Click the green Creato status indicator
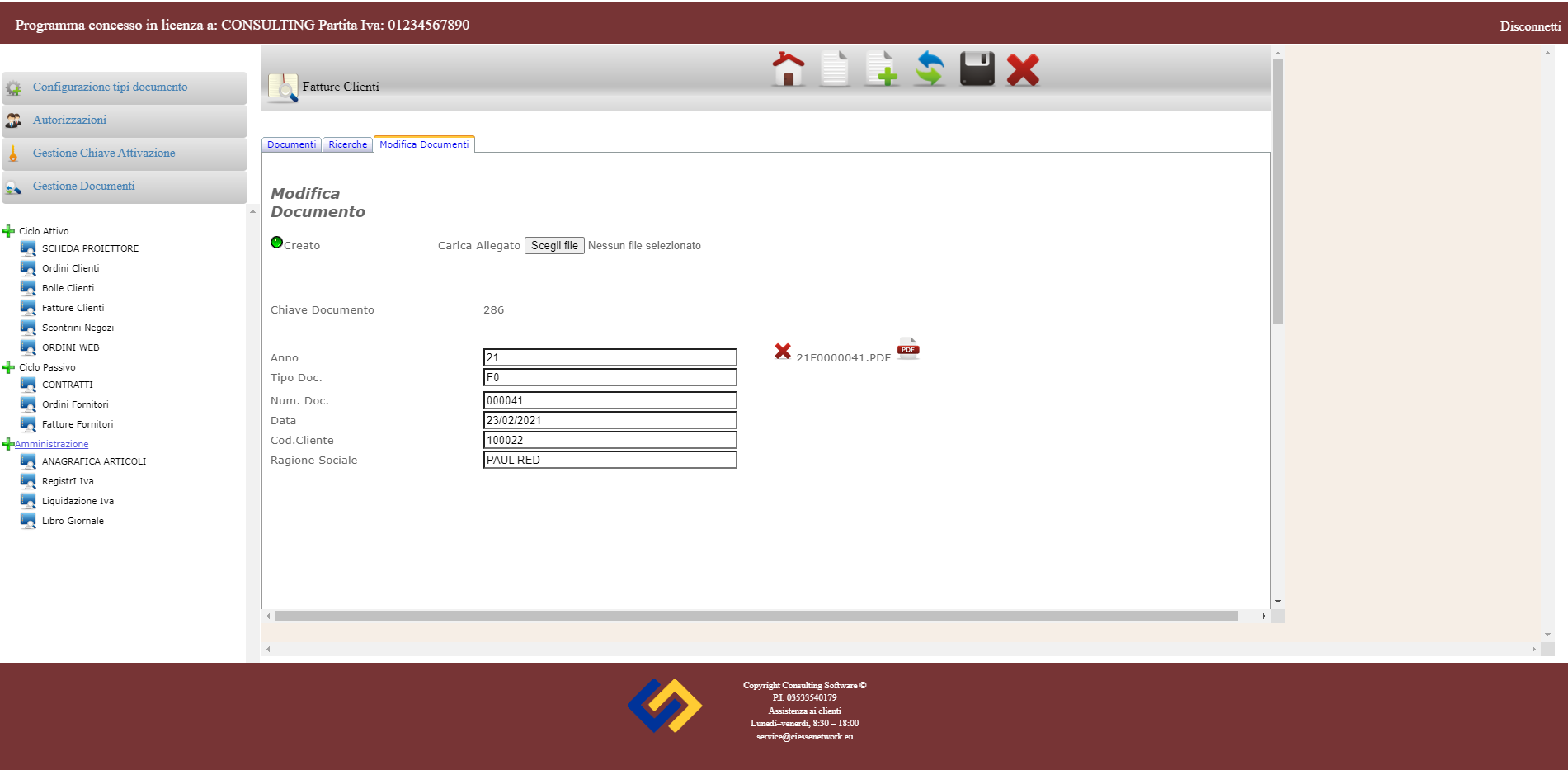 click(x=277, y=243)
